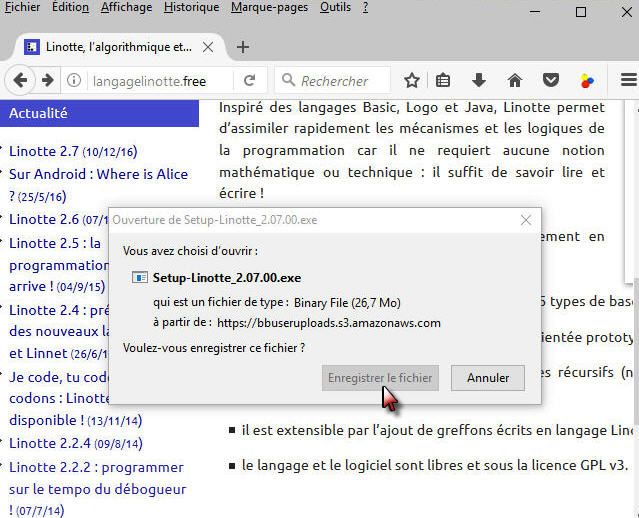The height and width of the screenshot is (518, 639).
Task: Open the Linotte 2.6 news link
Action: [59, 219]
